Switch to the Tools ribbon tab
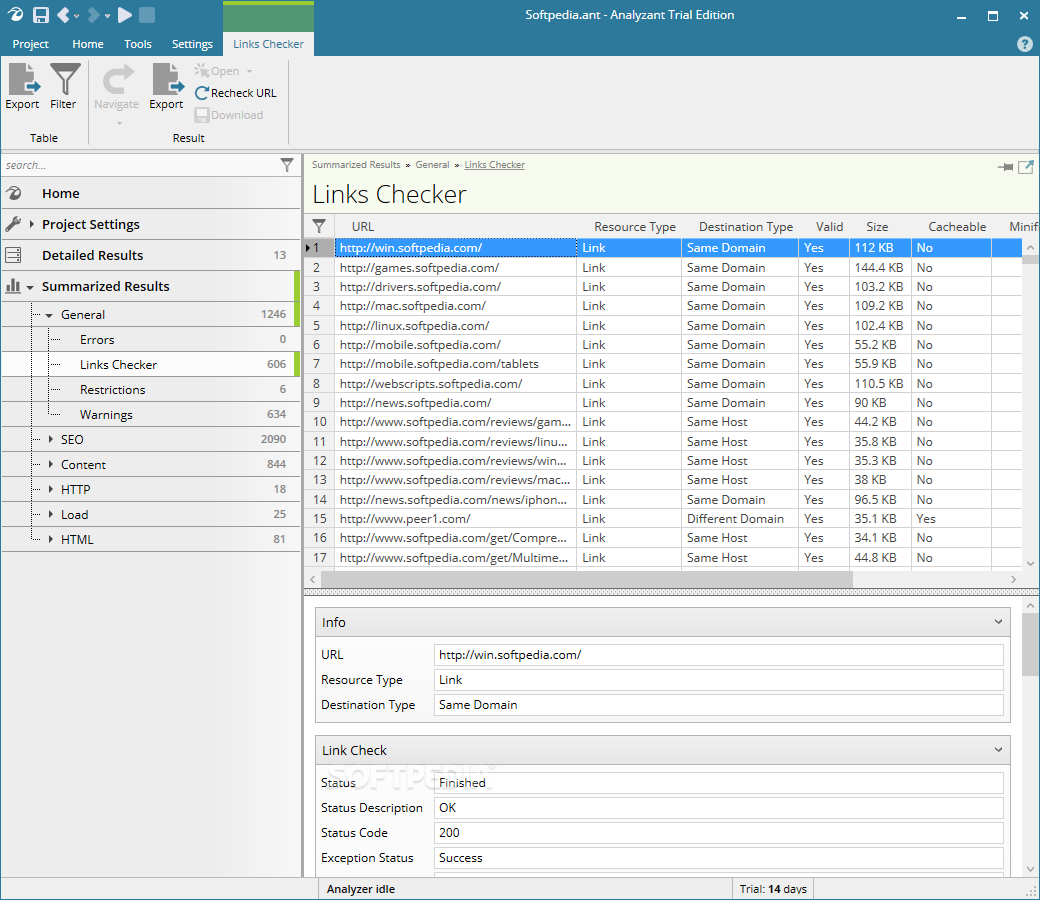Screen dimensions: 1040x900 (138, 44)
